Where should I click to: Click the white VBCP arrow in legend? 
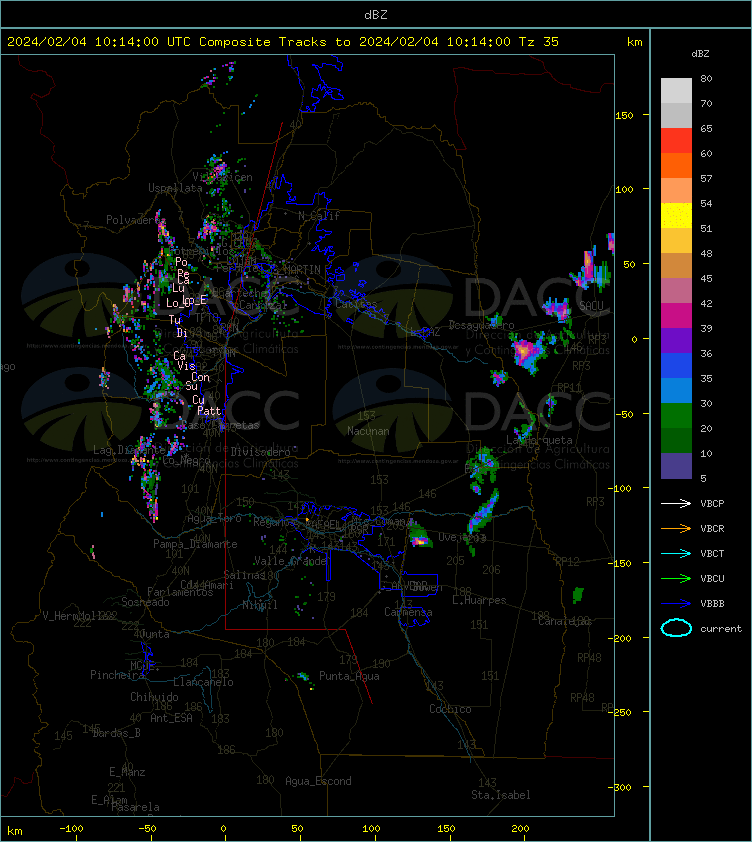click(x=676, y=504)
